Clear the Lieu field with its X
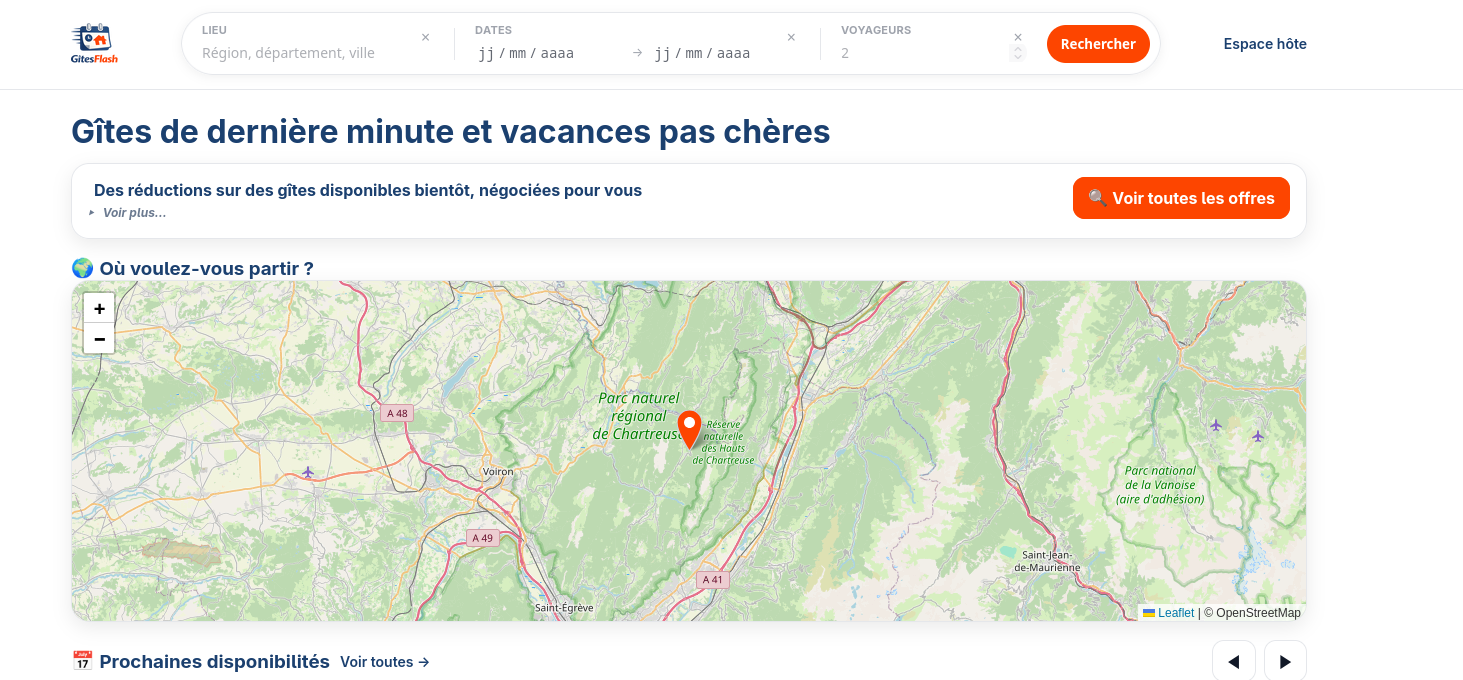 [x=425, y=37]
